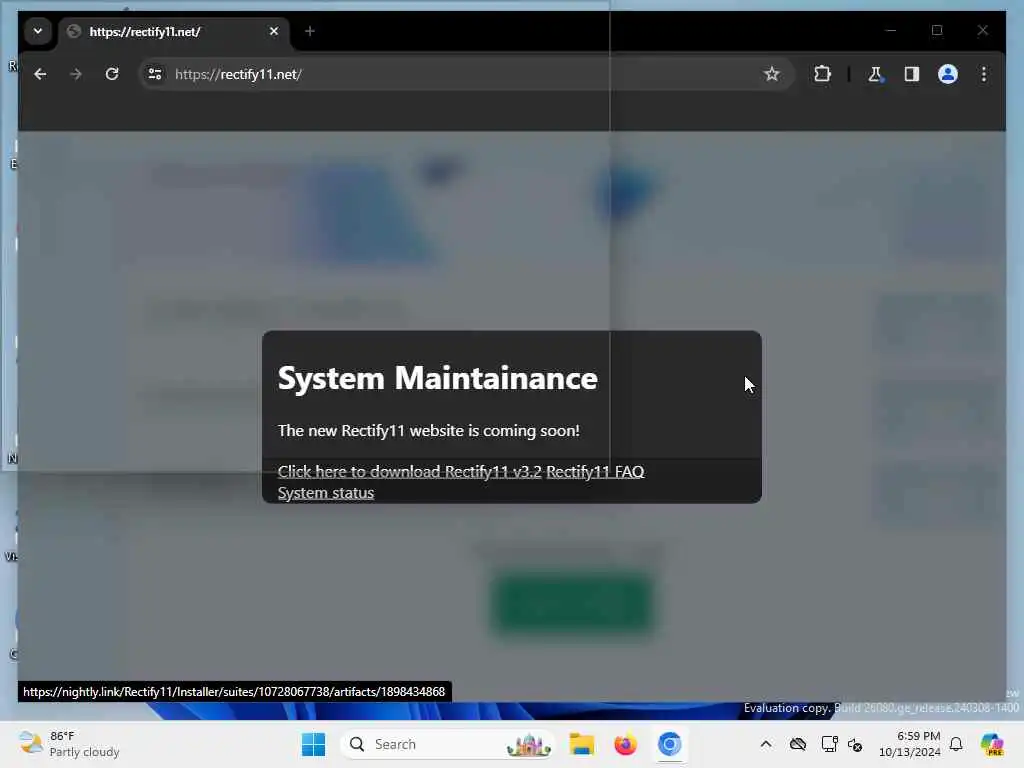The image size is (1024, 768).
Task: Toggle the browser side panel
Action: pos(912,74)
